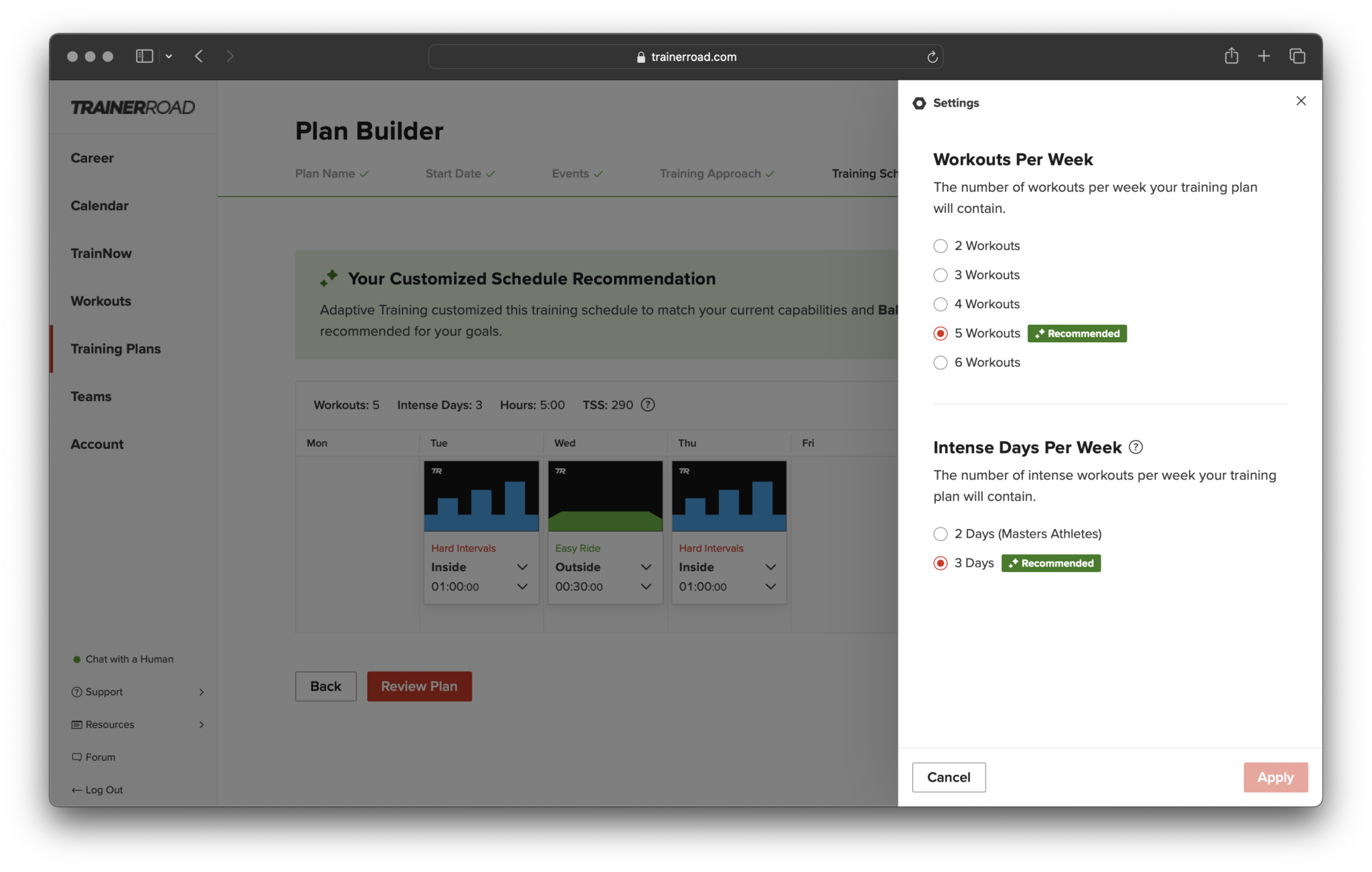This screenshot has width=1372, height=872.
Task: Expand the duration dropdown for Wednesday's Easy Ride
Action: pos(646,587)
